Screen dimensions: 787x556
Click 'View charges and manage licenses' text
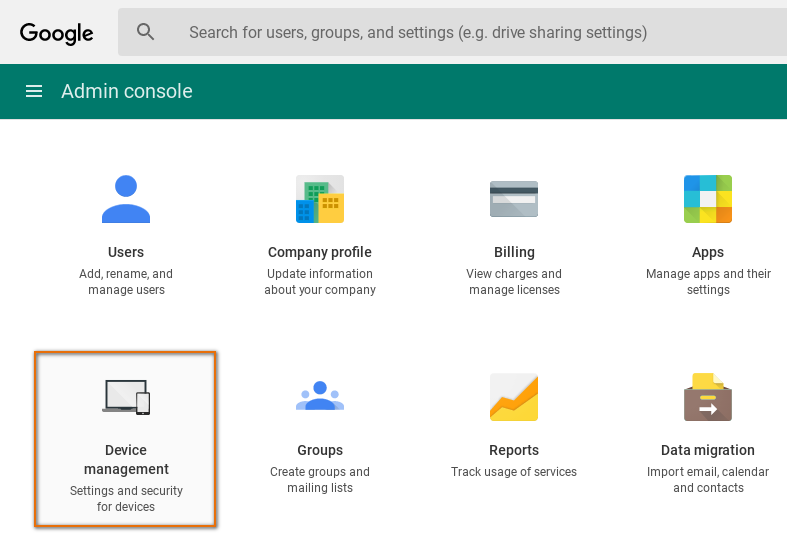point(514,282)
